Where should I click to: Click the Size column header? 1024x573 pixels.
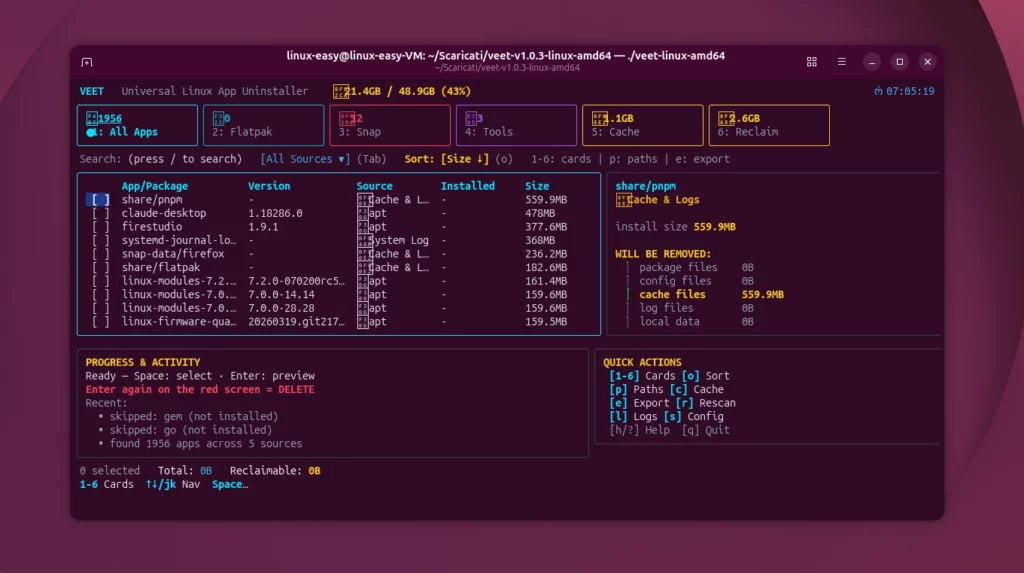tap(537, 186)
